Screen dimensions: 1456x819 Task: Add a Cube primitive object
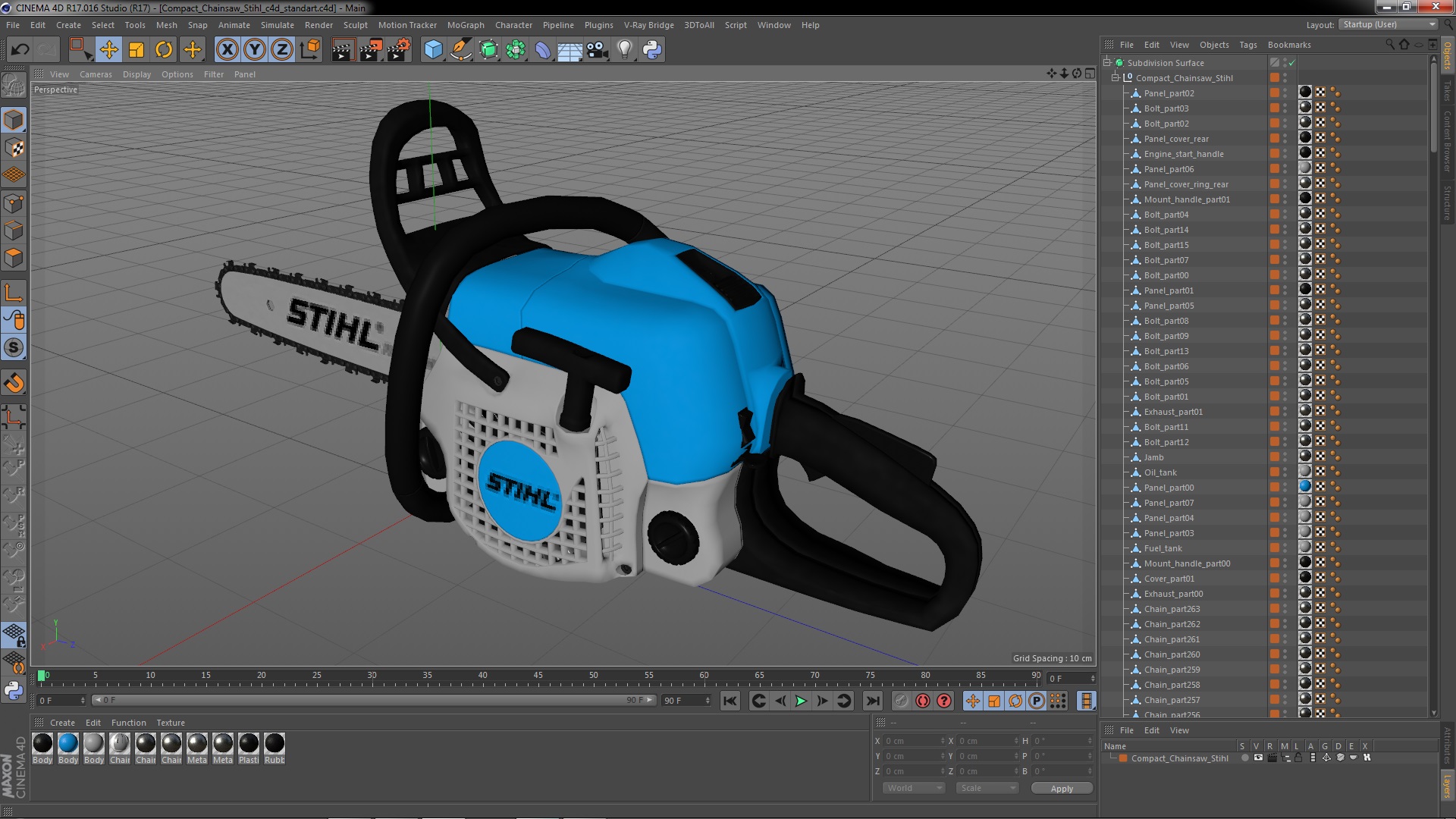433,50
